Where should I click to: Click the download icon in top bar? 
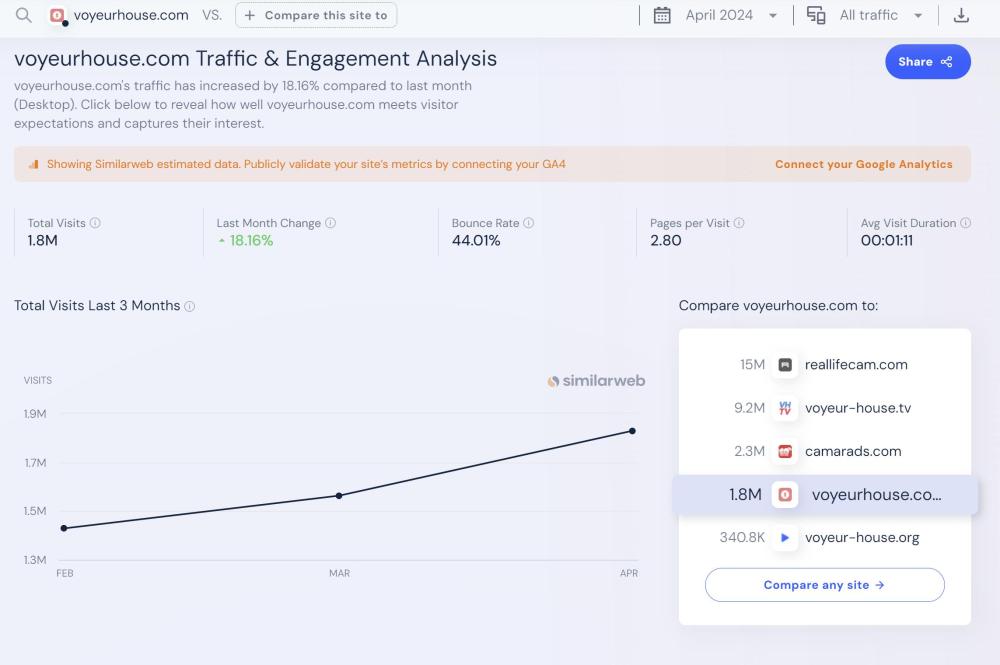(x=961, y=15)
